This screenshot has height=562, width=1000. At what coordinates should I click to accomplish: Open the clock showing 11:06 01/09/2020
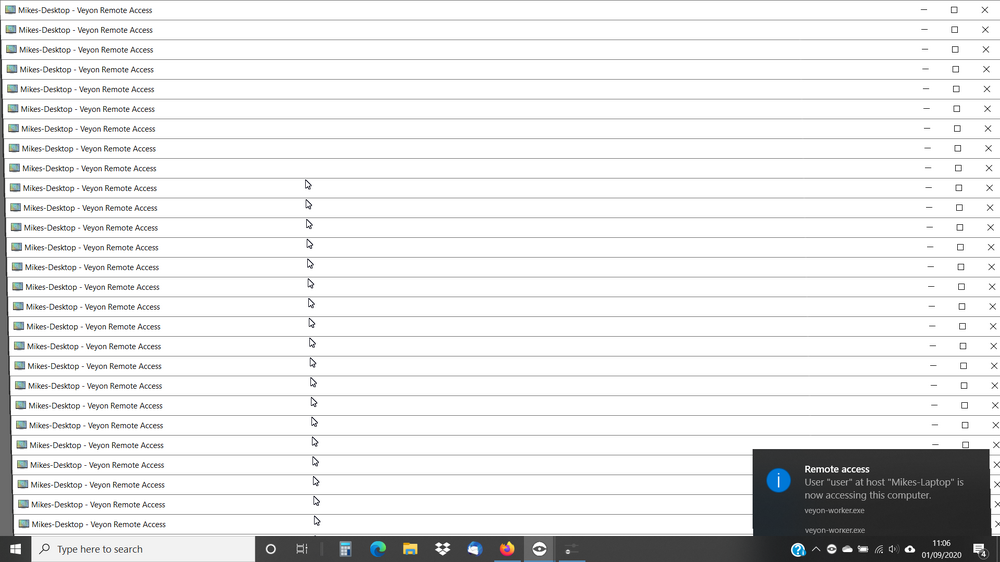tap(941, 549)
